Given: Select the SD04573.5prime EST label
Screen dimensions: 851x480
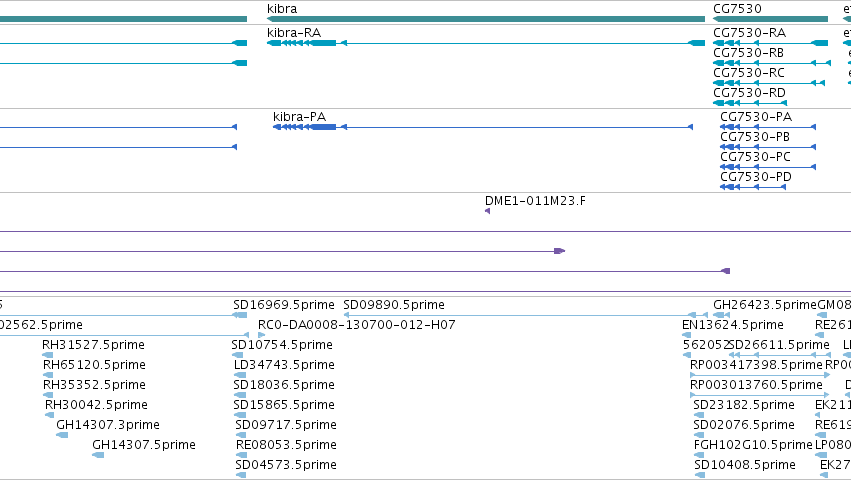Looking at the screenshot, I should [285, 465].
